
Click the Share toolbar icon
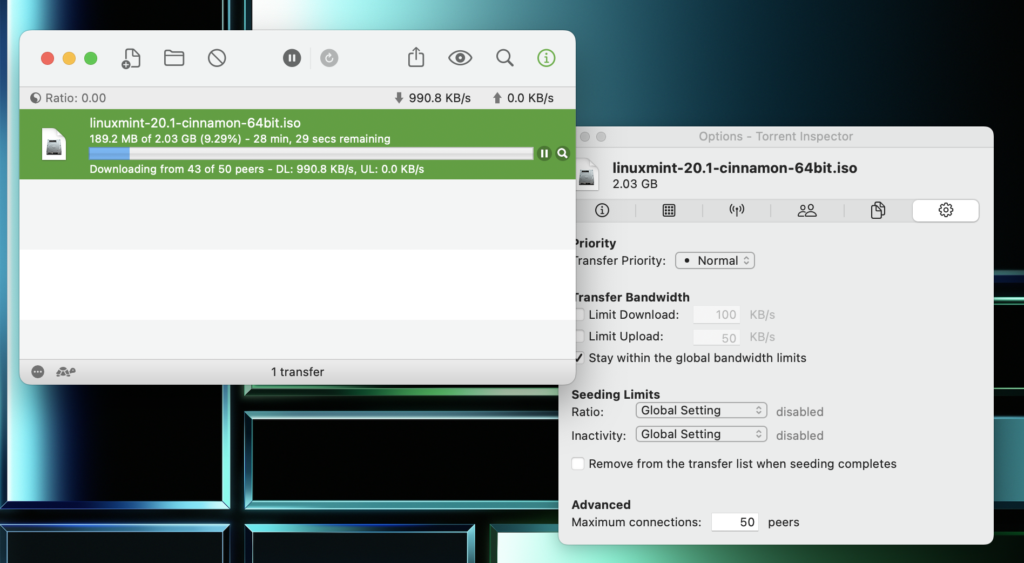click(416, 57)
